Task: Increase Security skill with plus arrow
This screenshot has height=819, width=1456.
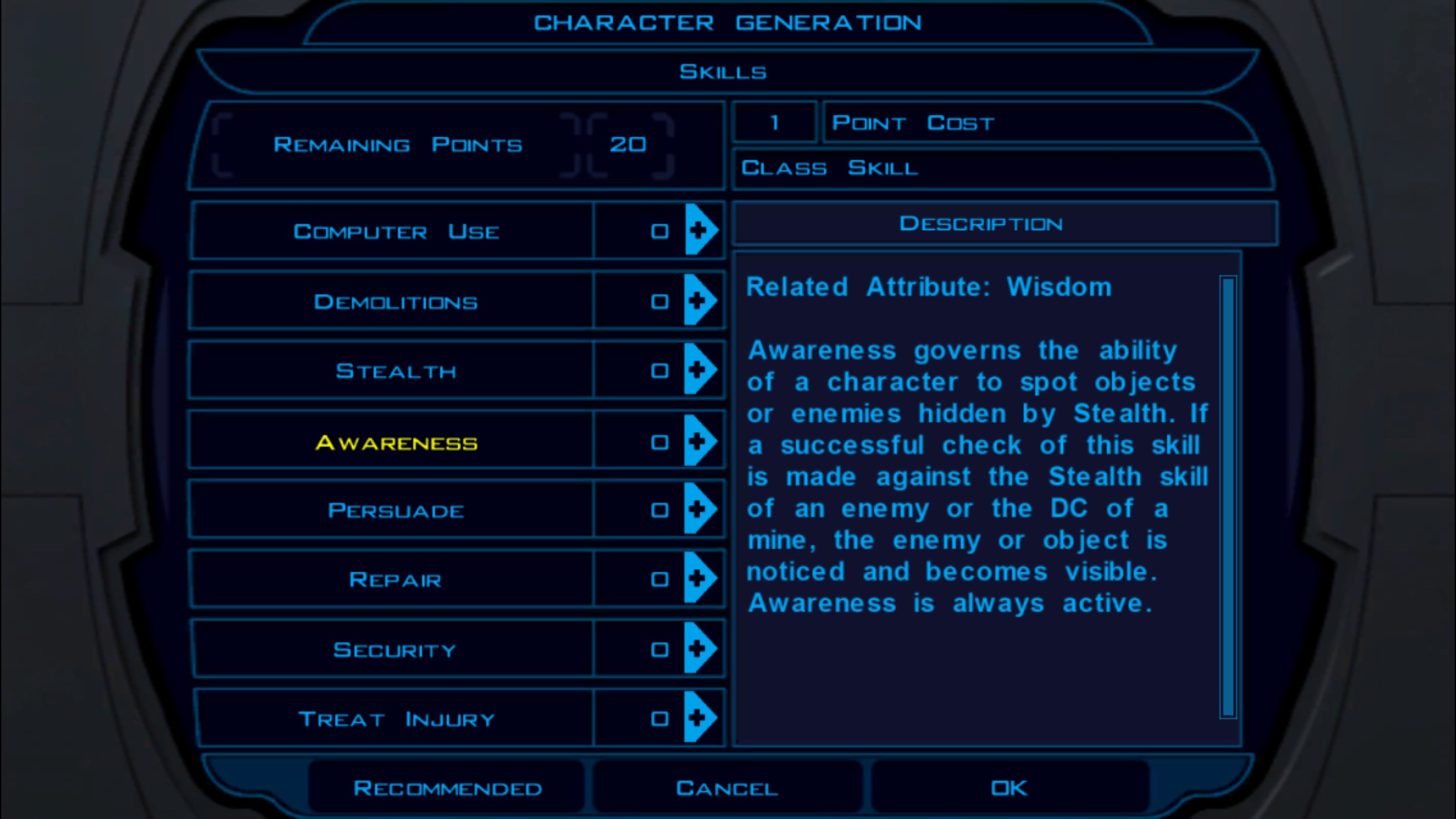Action: click(702, 648)
